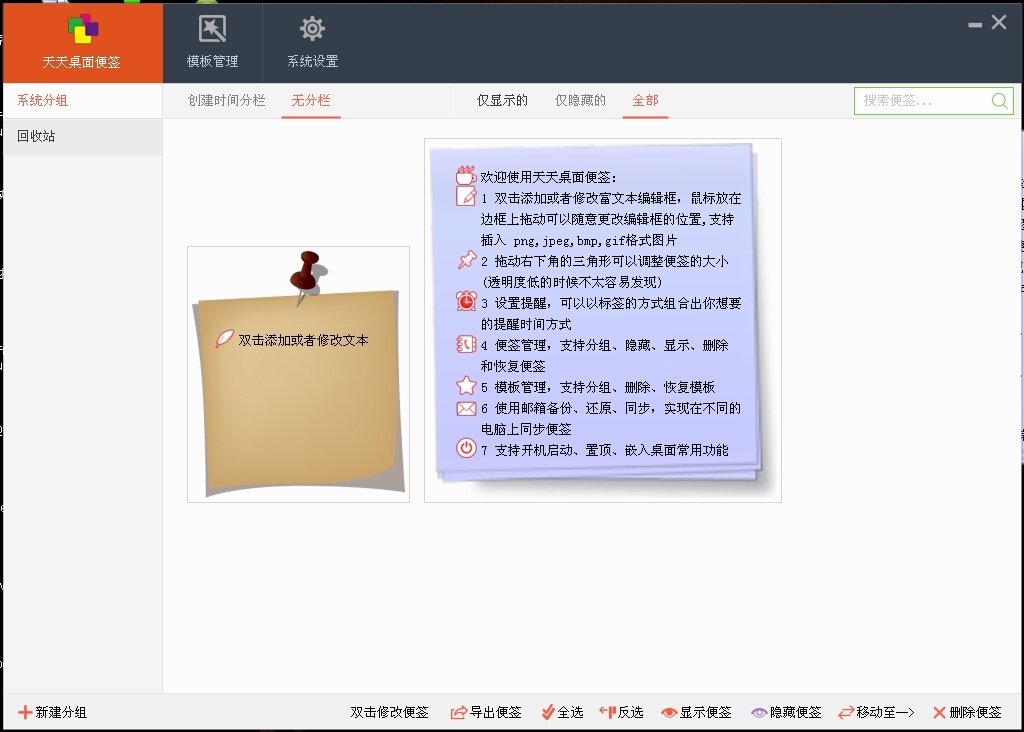Hide selected notes with 隐藏便签
The height and width of the screenshot is (732, 1024).
click(786, 712)
